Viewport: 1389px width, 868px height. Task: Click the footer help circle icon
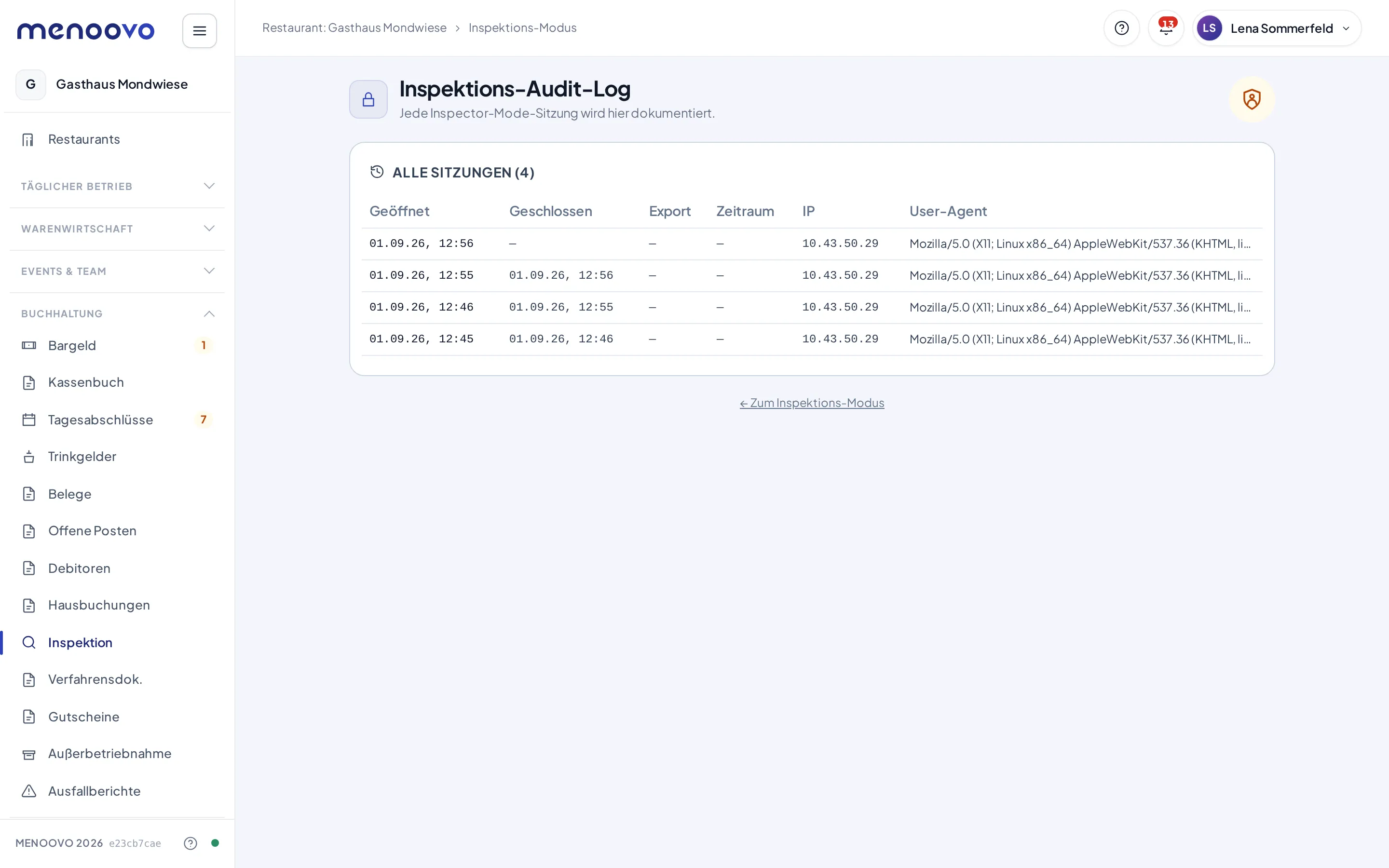[191, 843]
